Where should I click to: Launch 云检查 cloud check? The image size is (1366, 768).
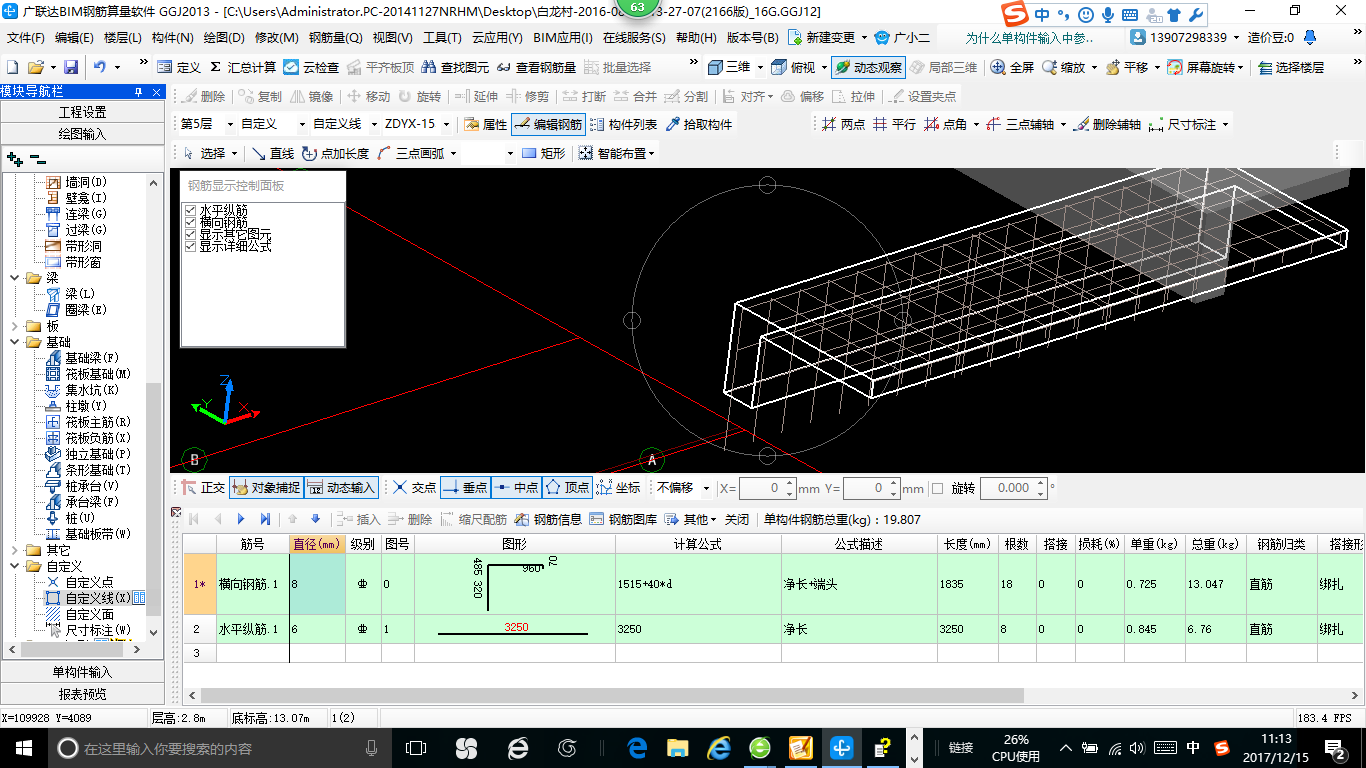point(311,67)
